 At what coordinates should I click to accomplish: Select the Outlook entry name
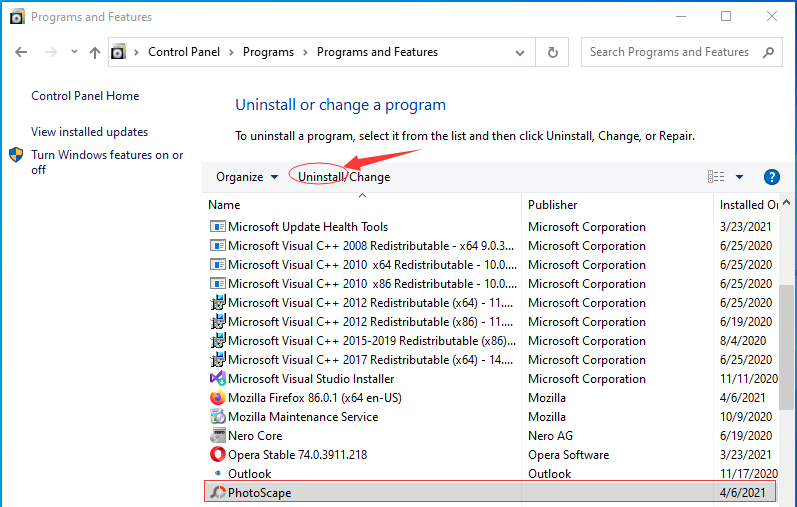click(250, 473)
